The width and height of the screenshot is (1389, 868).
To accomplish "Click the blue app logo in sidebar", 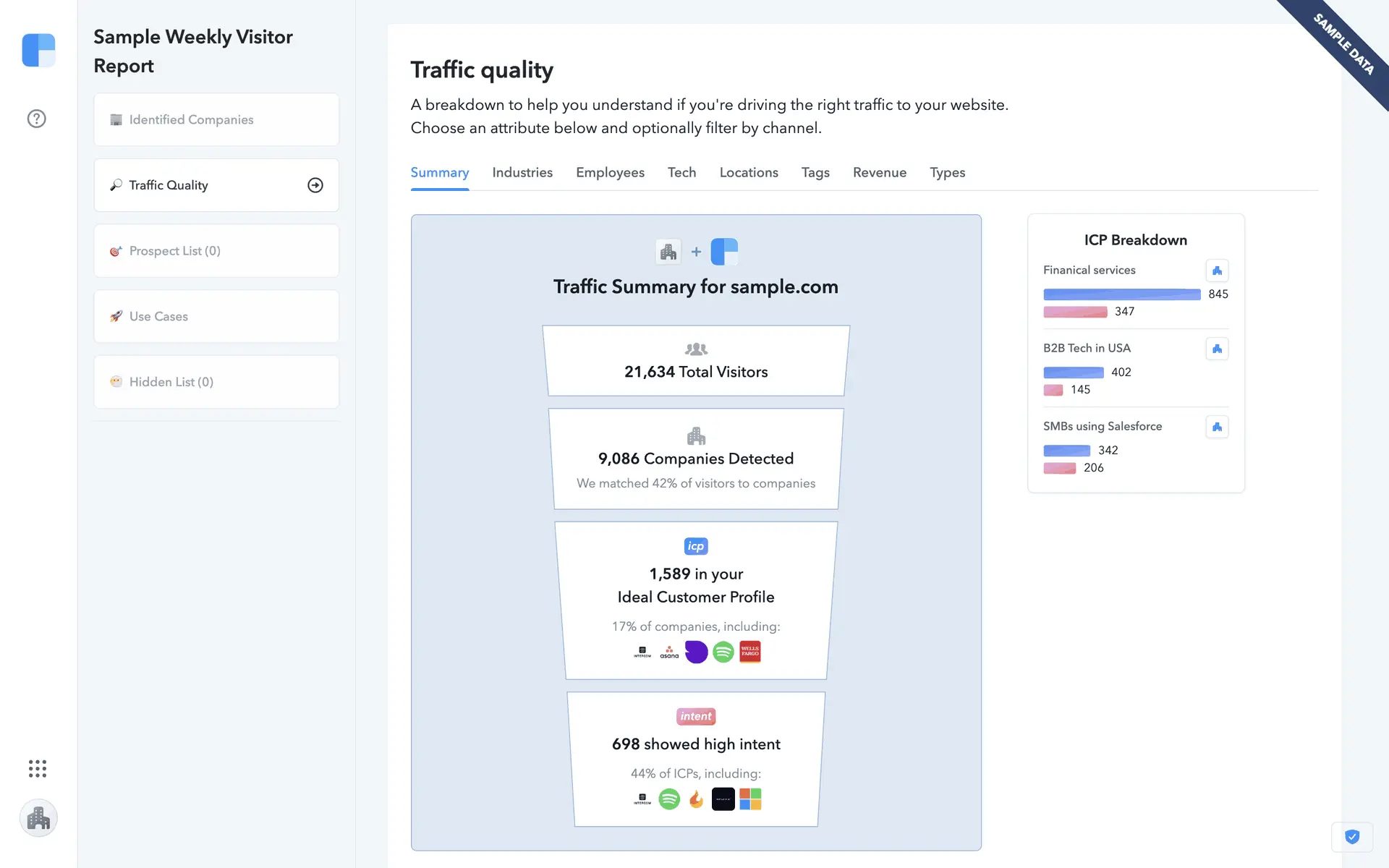I will click(38, 50).
